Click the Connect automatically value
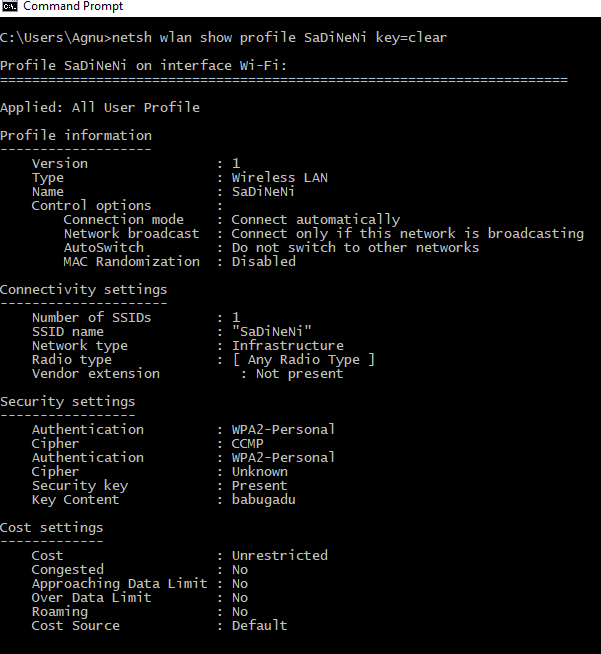This screenshot has width=601, height=654. pyautogui.click(x=315, y=219)
